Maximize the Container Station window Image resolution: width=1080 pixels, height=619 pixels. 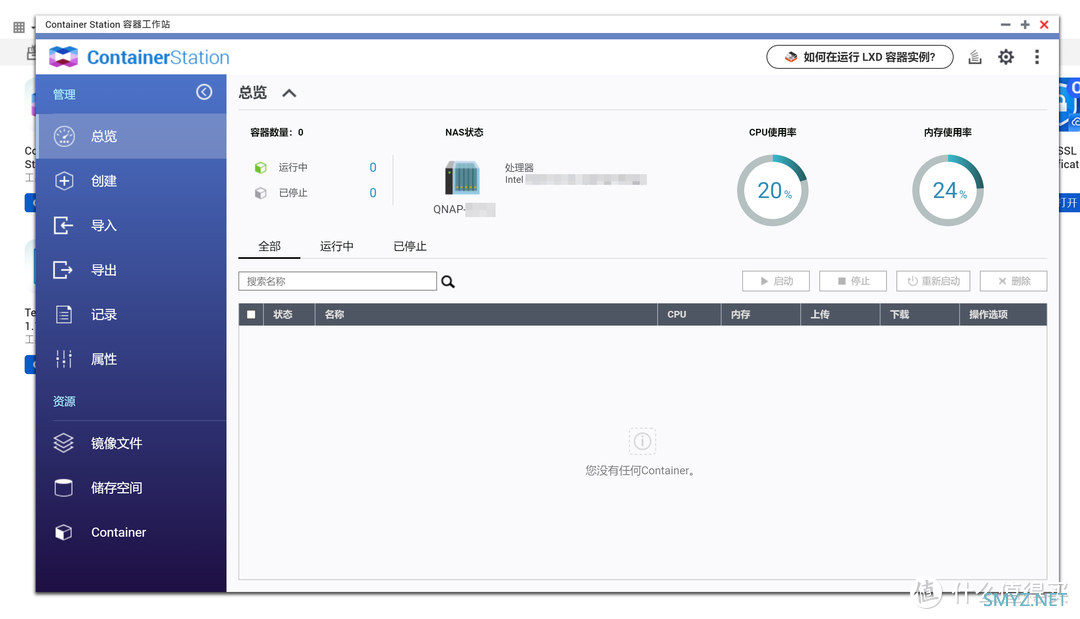tap(1025, 24)
